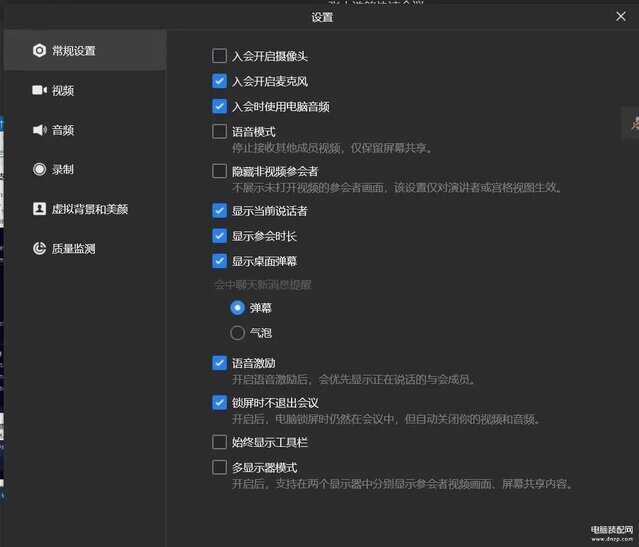
Task: Enable 多显示器模式 checkbox
Action: 219,467
